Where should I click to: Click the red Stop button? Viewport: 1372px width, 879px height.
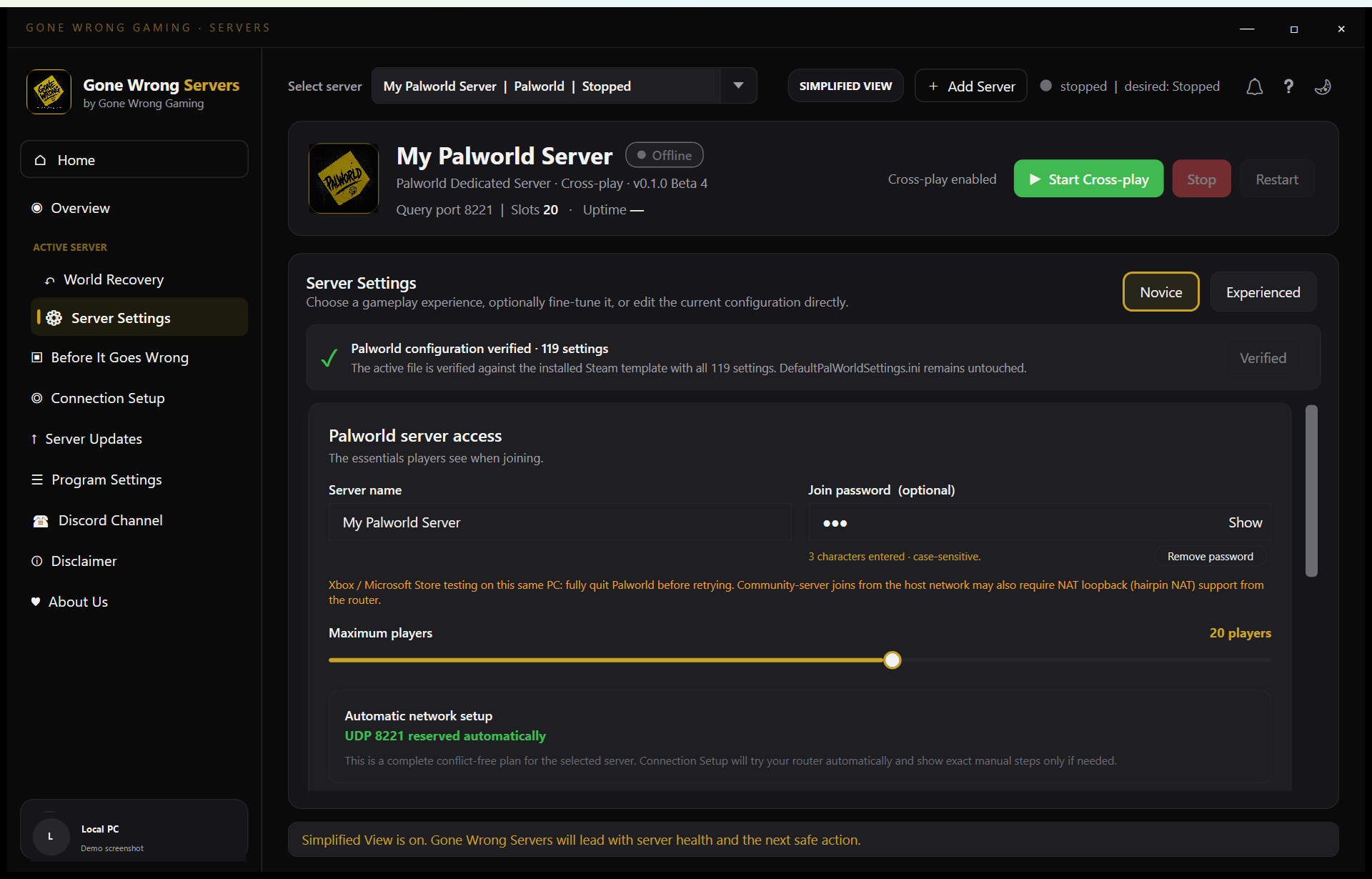[1201, 179]
